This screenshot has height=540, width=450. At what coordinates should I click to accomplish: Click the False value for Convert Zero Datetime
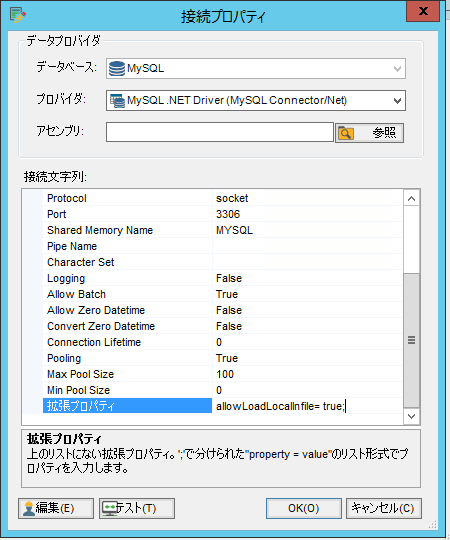coord(307,326)
